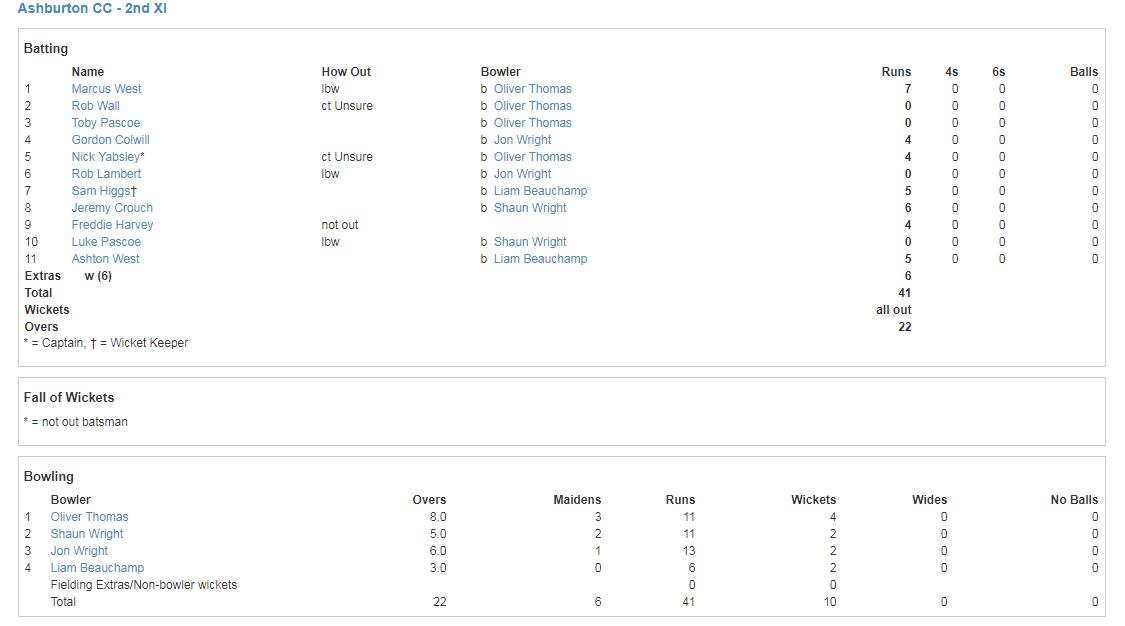Click Shaun Wright beside Luke Pascoe's dismissal
Screen dimensions: 1125x626
pyautogui.click(x=530, y=241)
